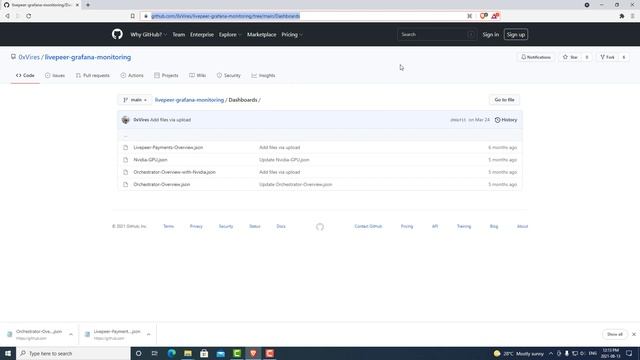Open file icon for Livepeer-Payments-Overview.json
The height and width of the screenshot is (360, 640).
[x=126, y=147]
